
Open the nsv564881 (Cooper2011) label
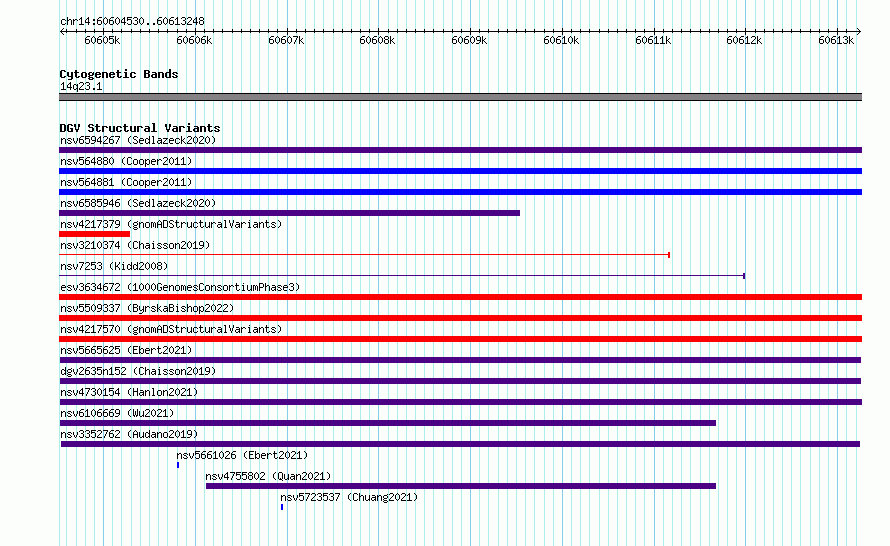coord(126,182)
